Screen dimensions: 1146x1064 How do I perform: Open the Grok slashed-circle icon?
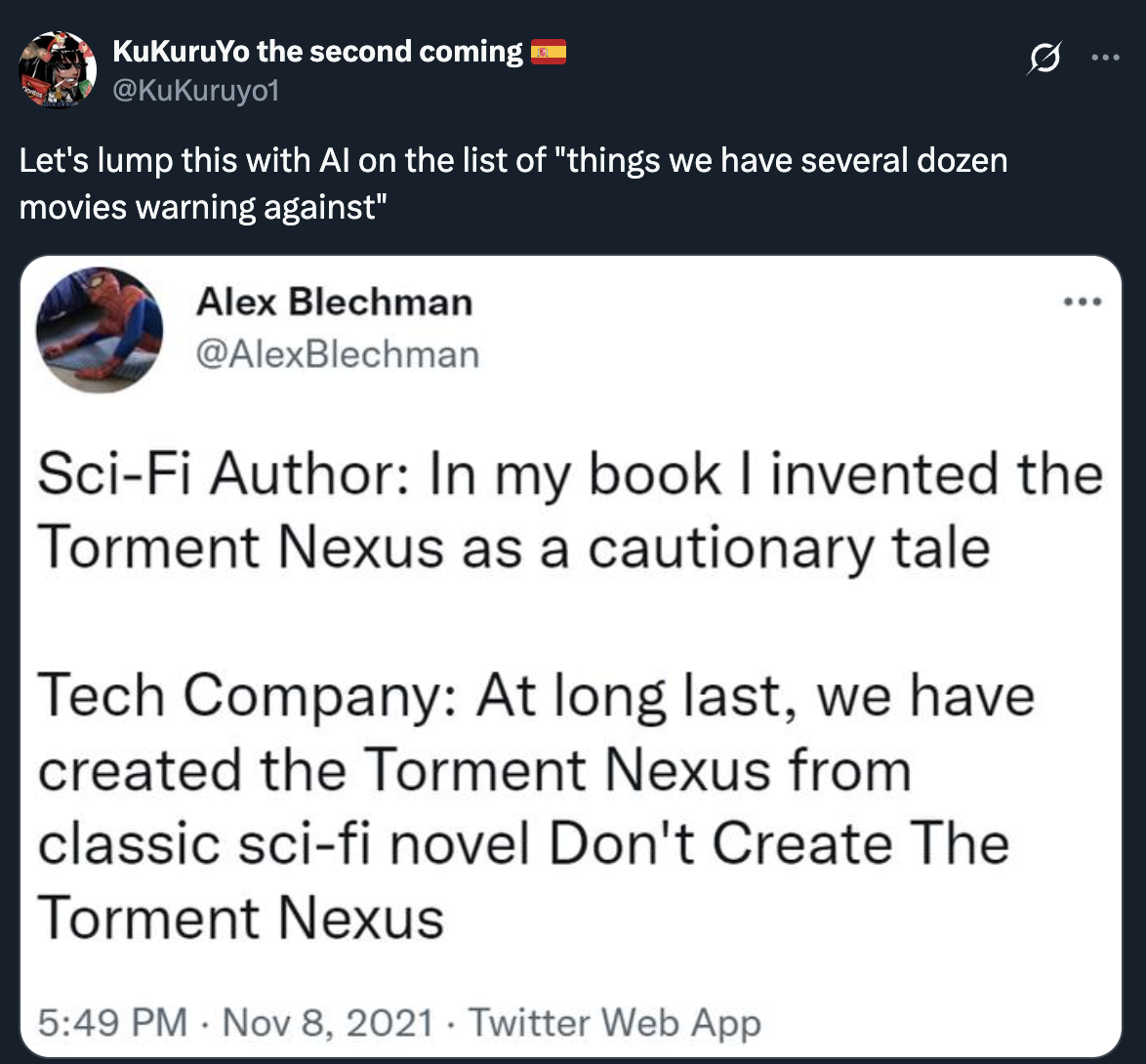1045,61
